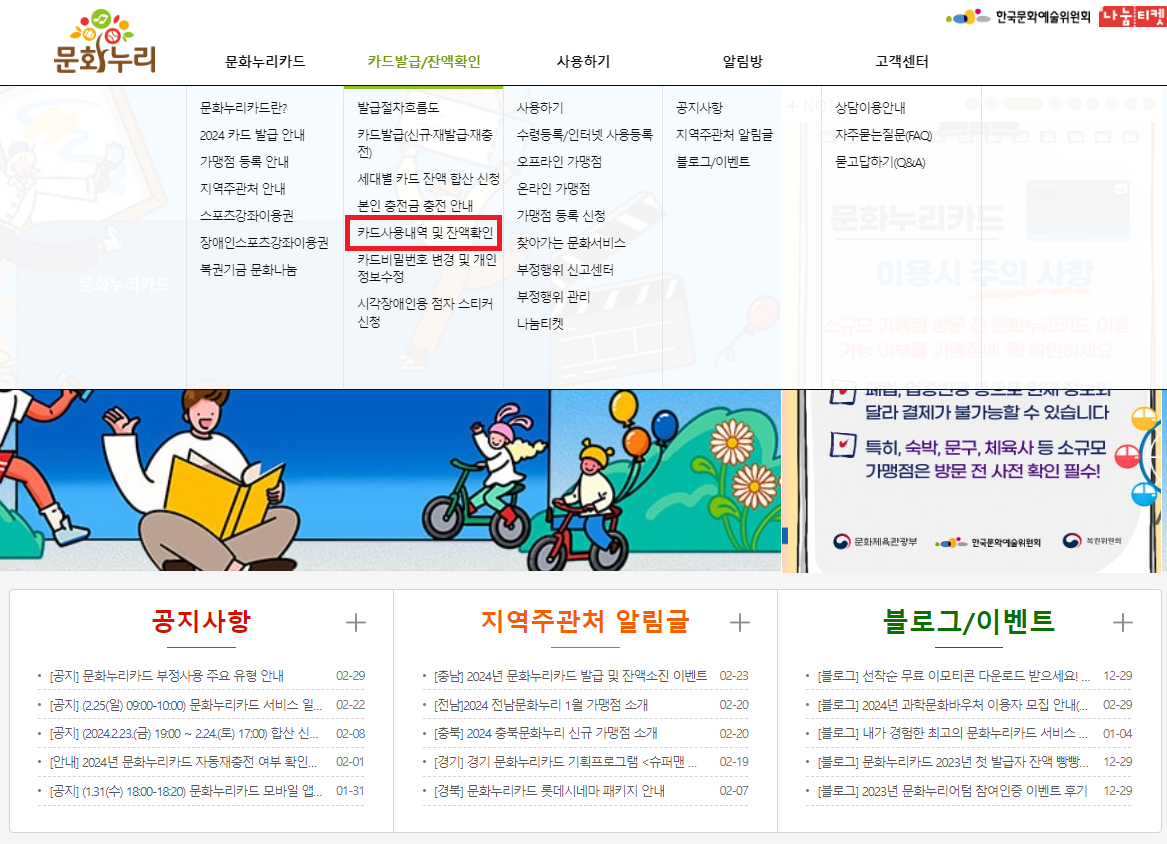Expand the 지역주관처 알림글 list

pyautogui.click(x=740, y=622)
